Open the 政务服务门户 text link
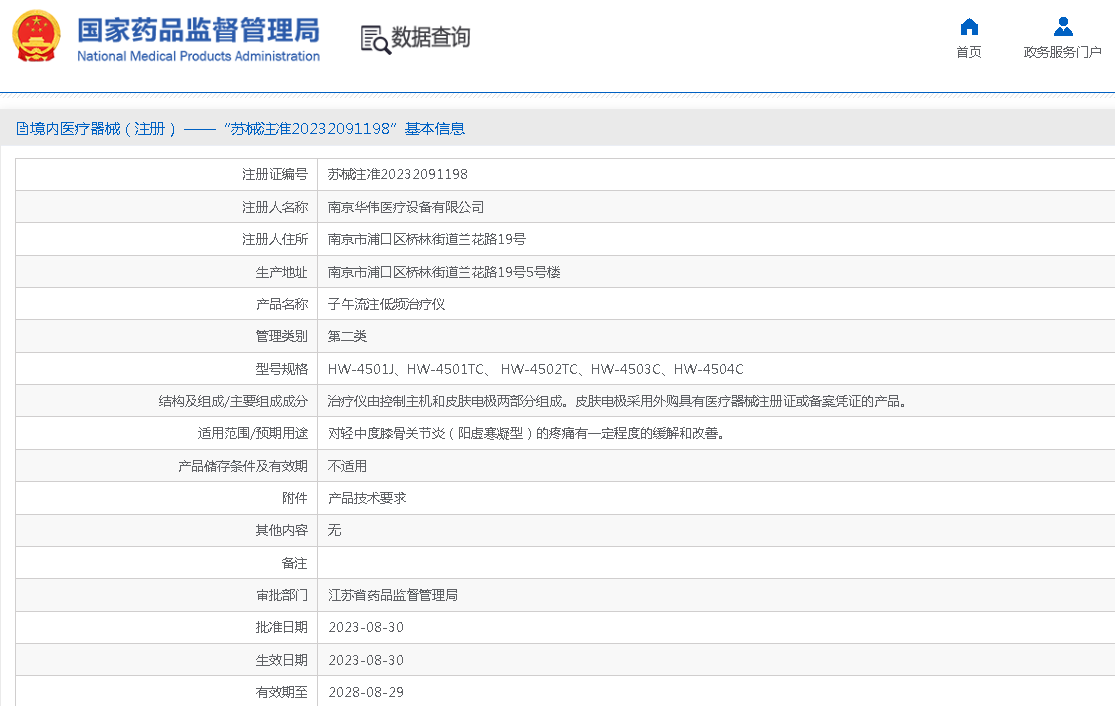 point(1062,53)
